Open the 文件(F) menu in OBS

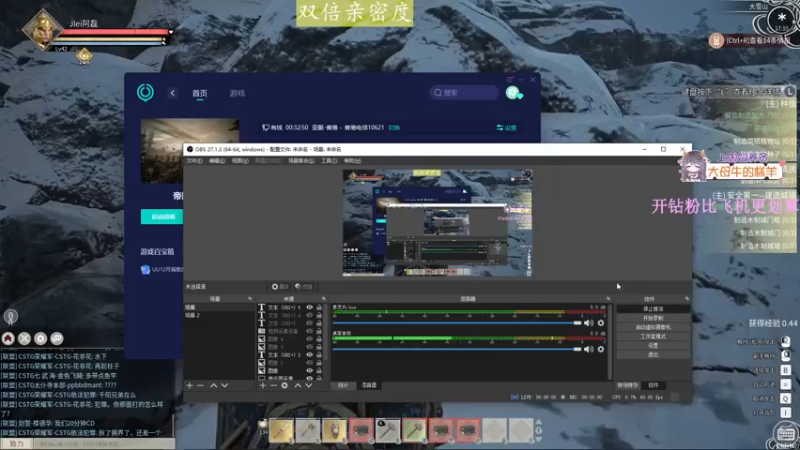tap(194, 161)
